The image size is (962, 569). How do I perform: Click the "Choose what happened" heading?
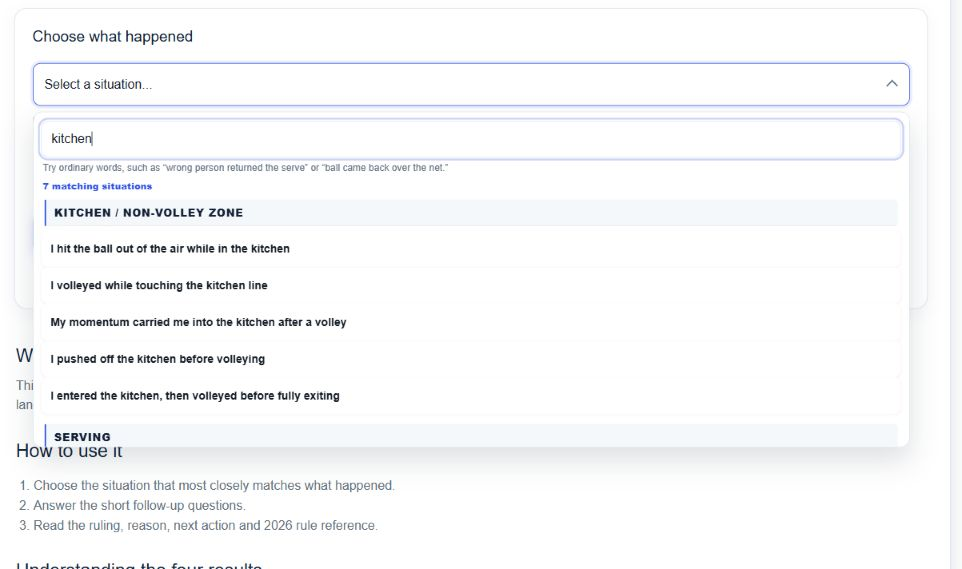pos(112,36)
